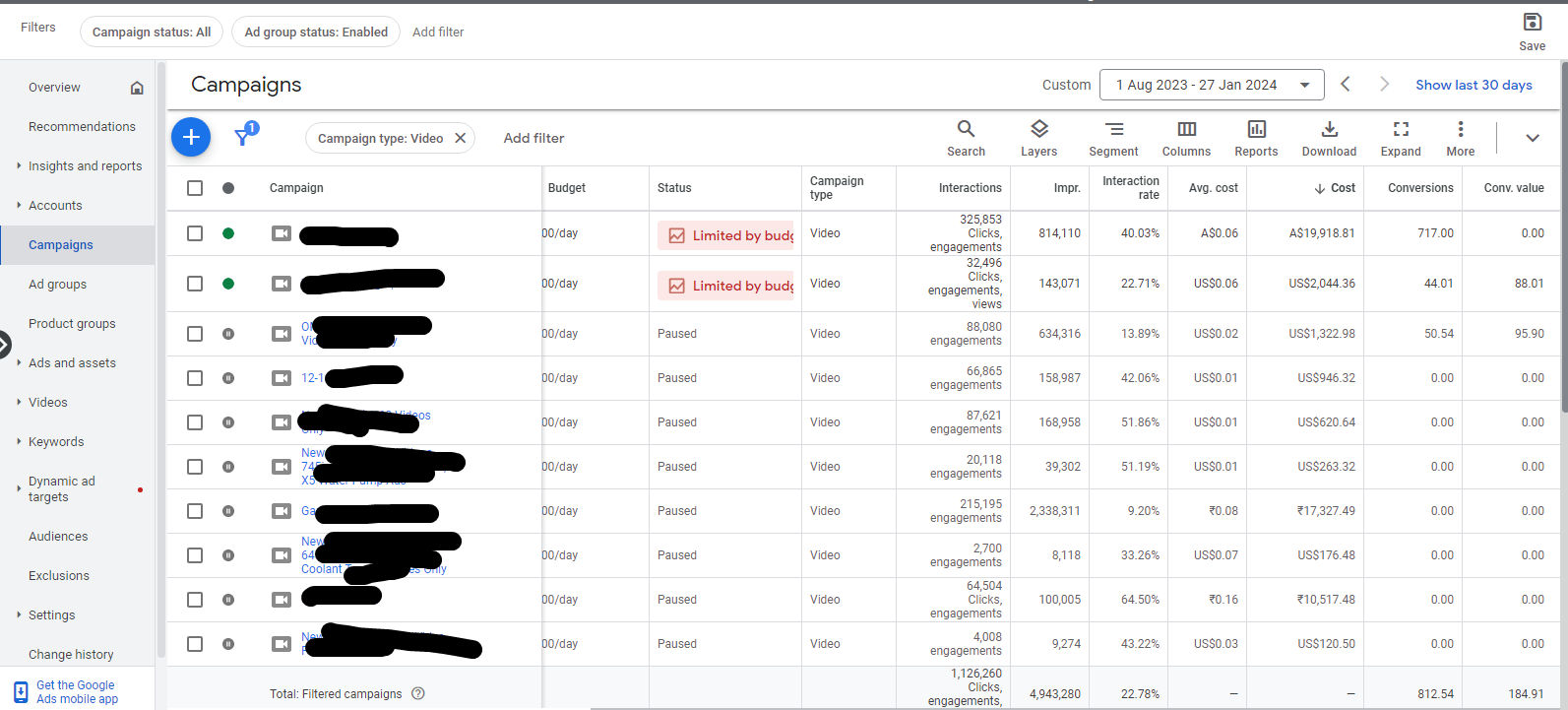Click the Show last 30 days link

click(1474, 85)
